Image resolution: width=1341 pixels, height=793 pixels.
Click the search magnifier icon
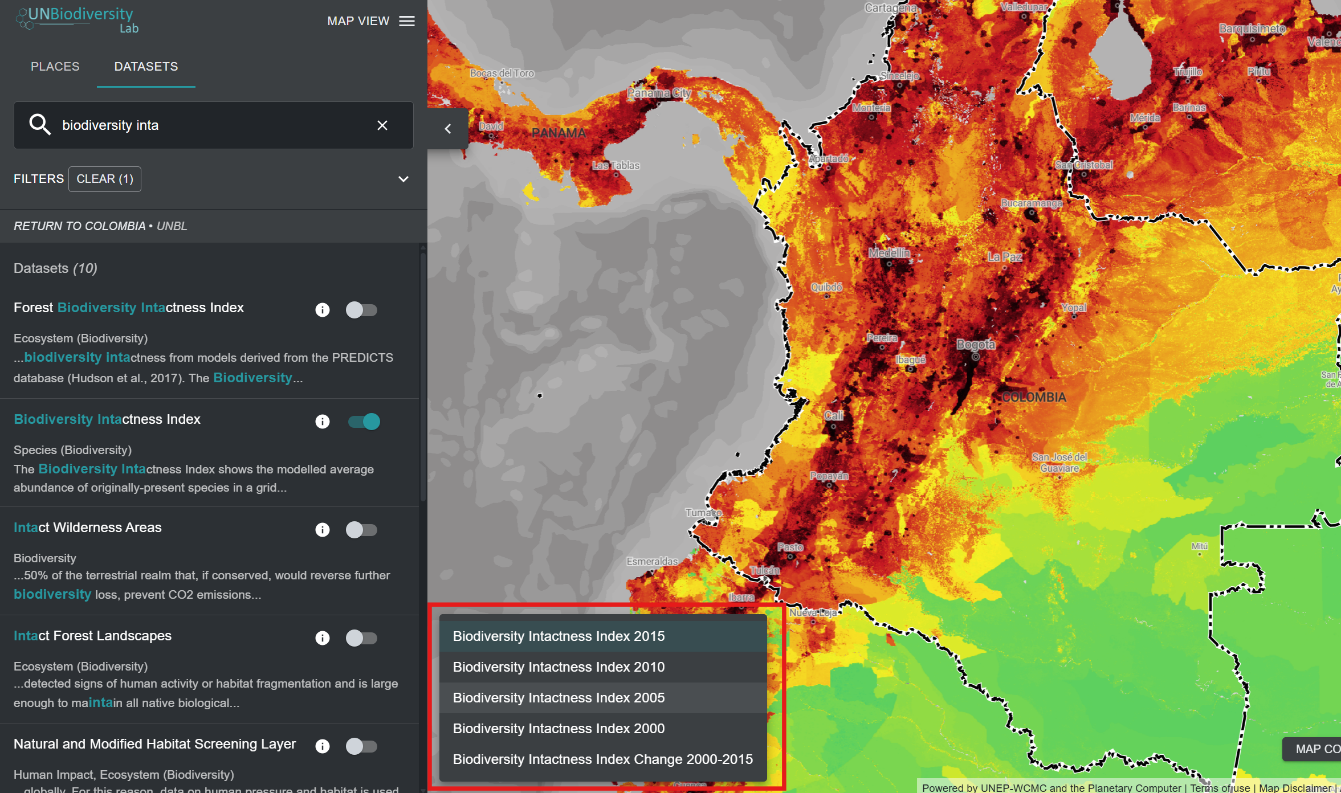40,125
